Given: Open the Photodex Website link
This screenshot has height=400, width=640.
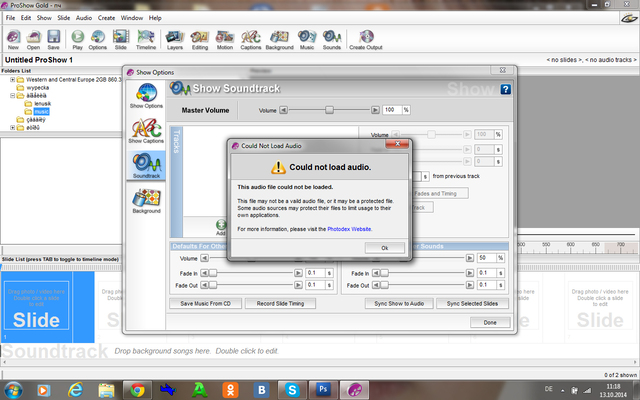Looking at the screenshot, I should [x=349, y=229].
